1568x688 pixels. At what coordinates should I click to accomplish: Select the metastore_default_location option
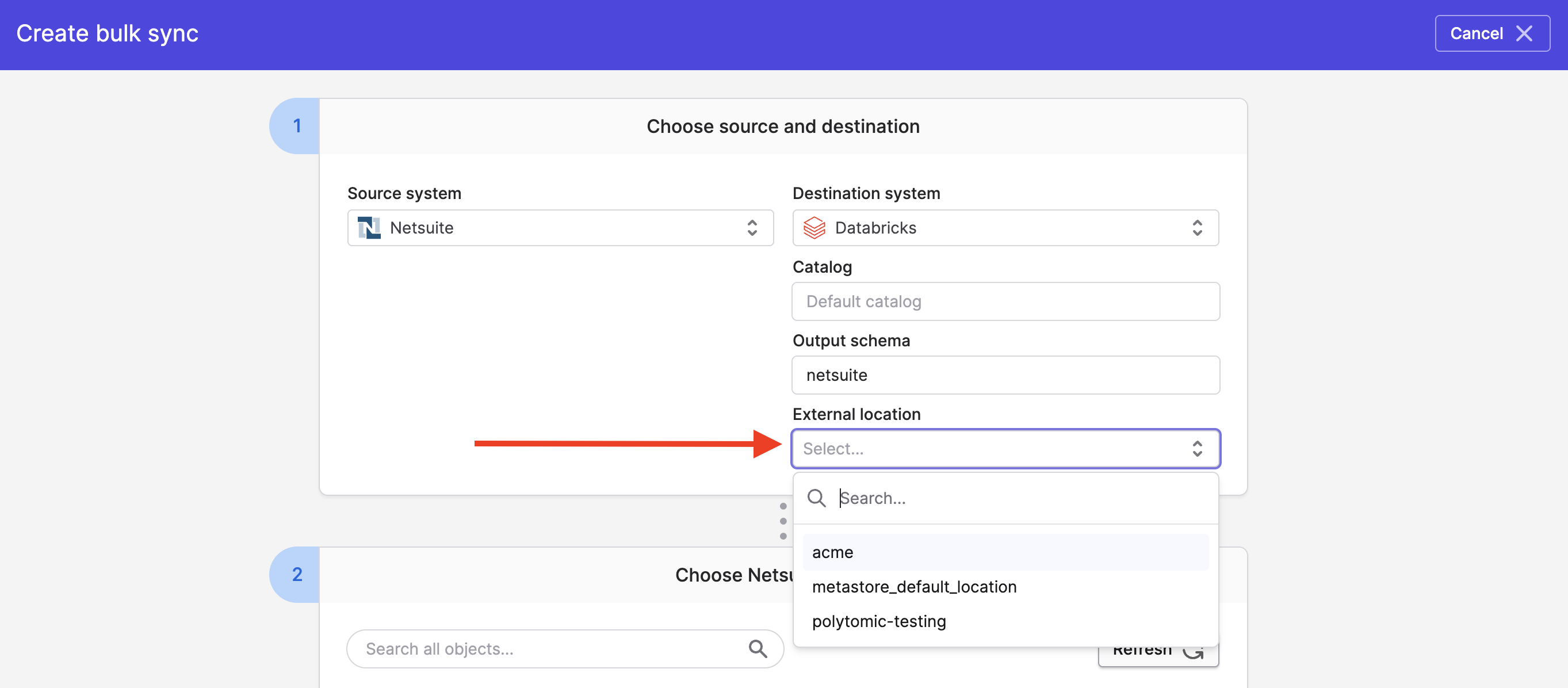(x=1005, y=587)
